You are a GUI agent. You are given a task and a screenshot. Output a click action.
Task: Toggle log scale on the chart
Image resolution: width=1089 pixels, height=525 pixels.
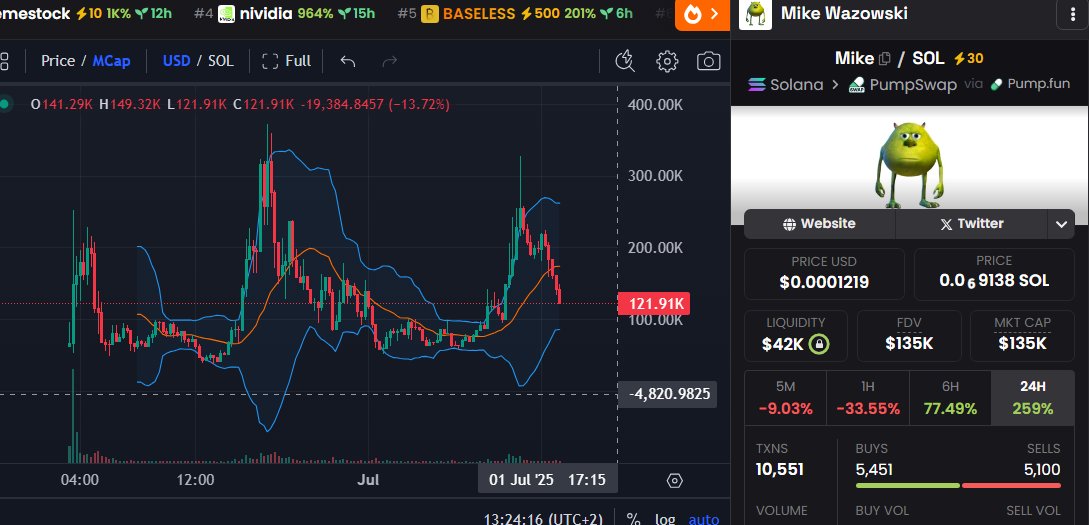(665, 519)
